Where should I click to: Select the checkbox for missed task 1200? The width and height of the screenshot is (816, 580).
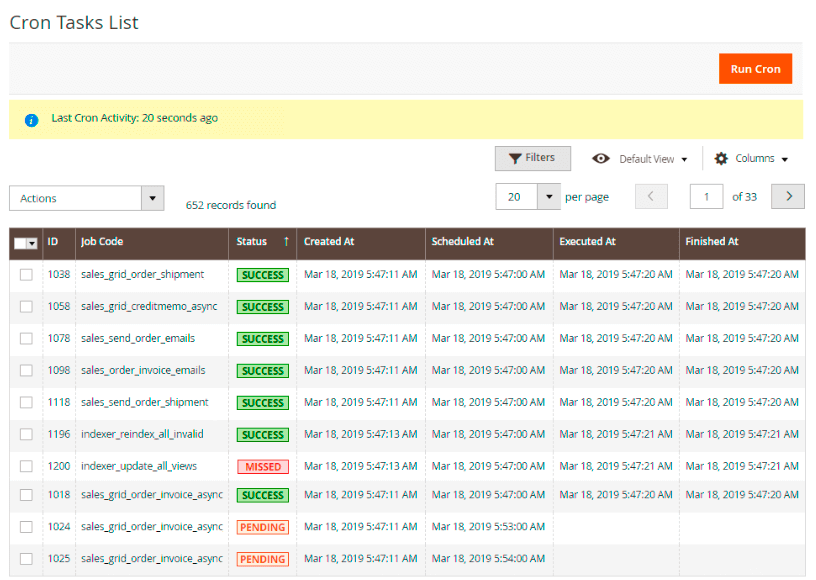(x=26, y=466)
